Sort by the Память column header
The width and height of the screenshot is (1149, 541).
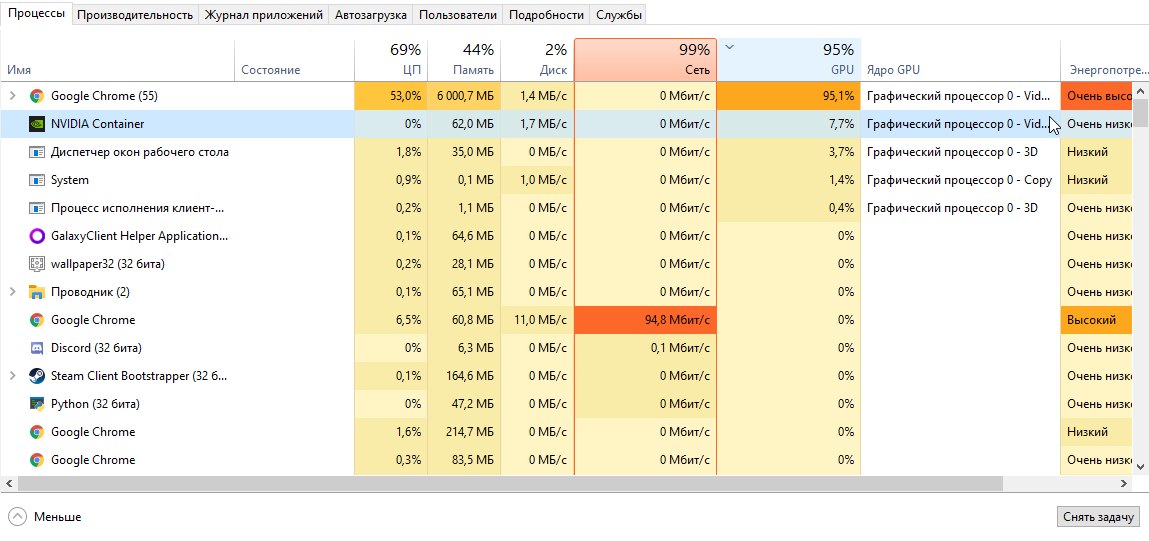coord(464,60)
